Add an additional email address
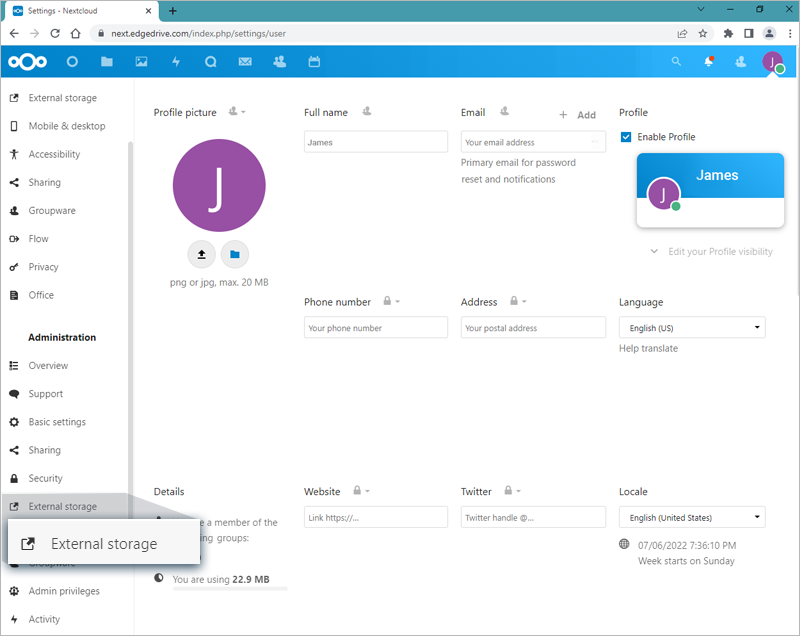800x636 pixels. pos(578,115)
